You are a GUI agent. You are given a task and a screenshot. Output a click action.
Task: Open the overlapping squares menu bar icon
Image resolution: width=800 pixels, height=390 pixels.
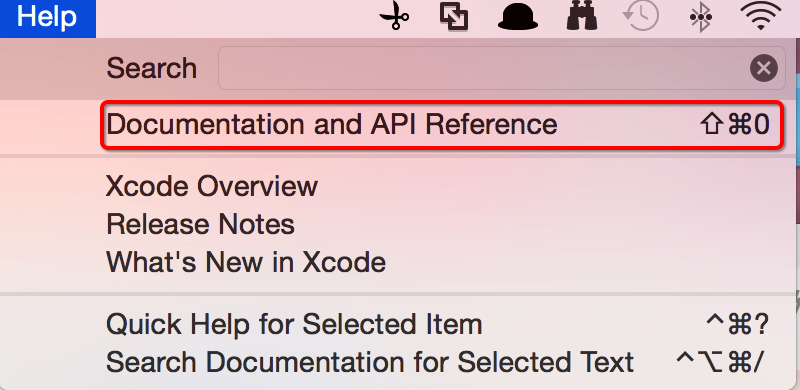(x=454, y=16)
